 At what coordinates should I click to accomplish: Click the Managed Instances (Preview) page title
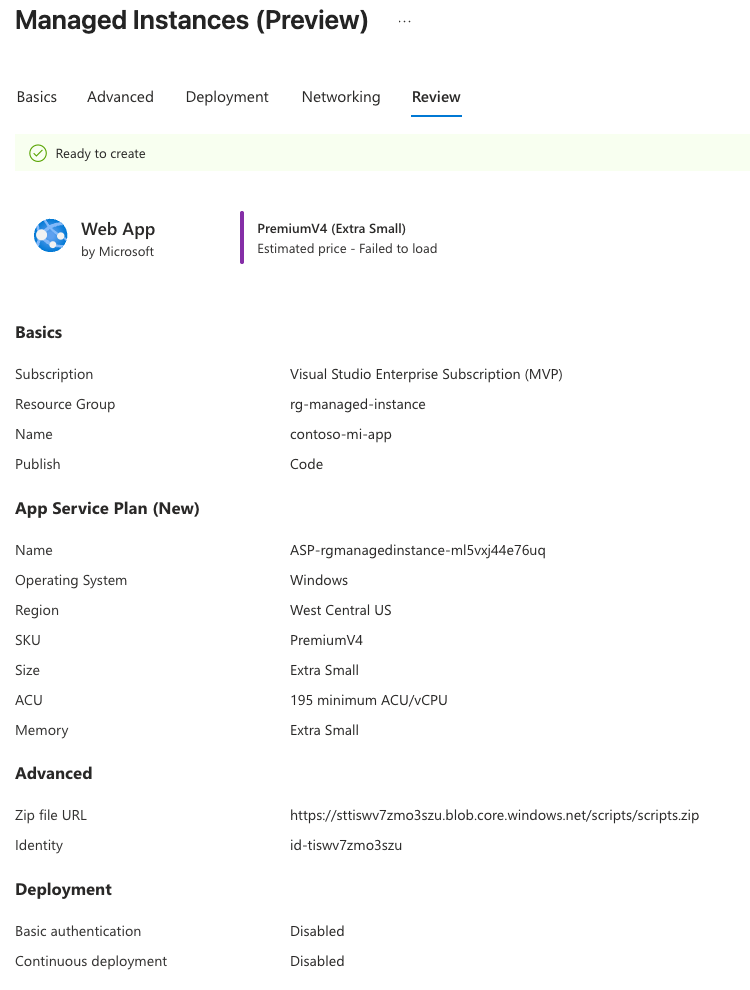pos(191,21)
